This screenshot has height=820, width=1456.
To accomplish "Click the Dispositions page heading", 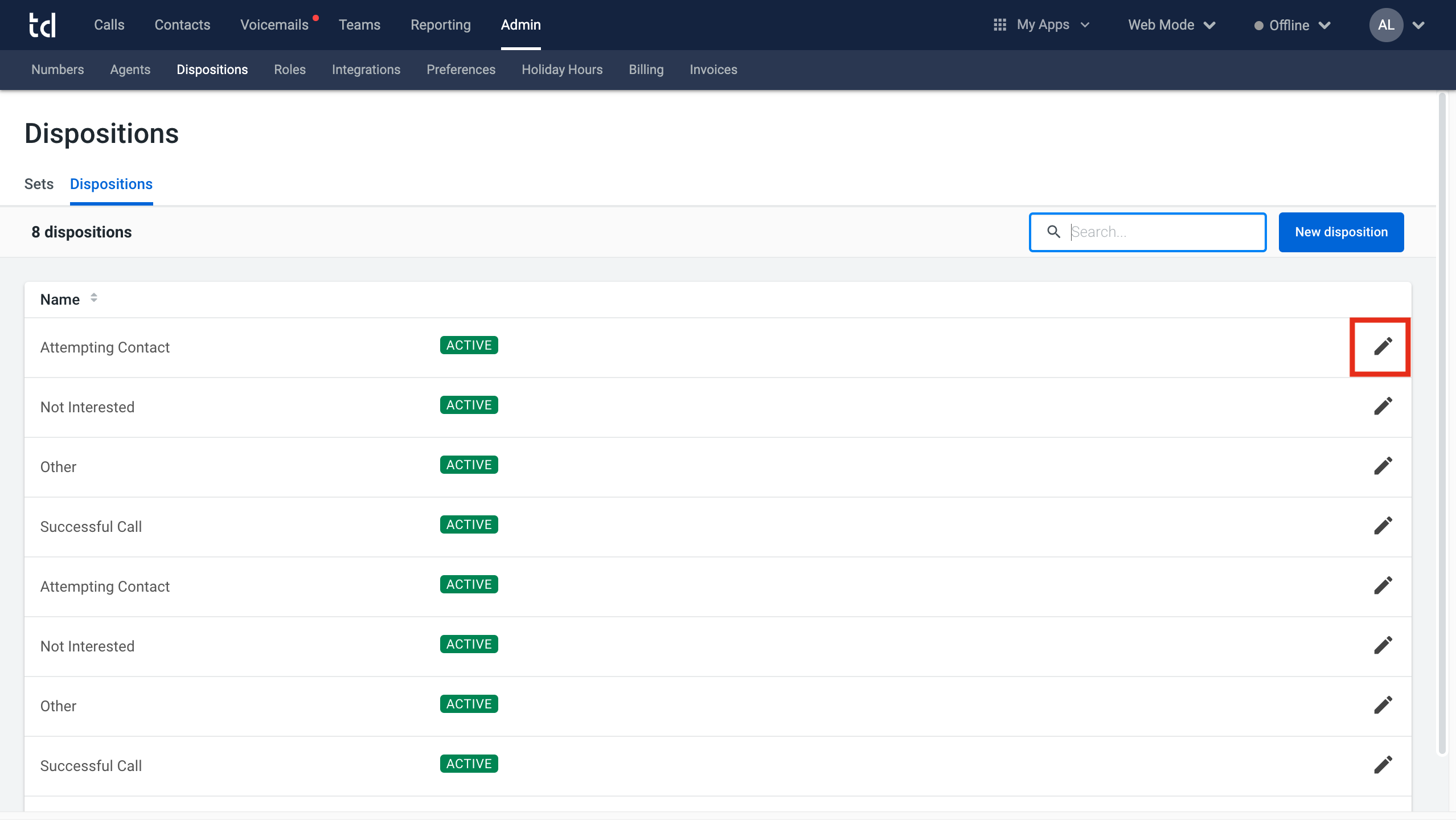I will coord(102,133).
